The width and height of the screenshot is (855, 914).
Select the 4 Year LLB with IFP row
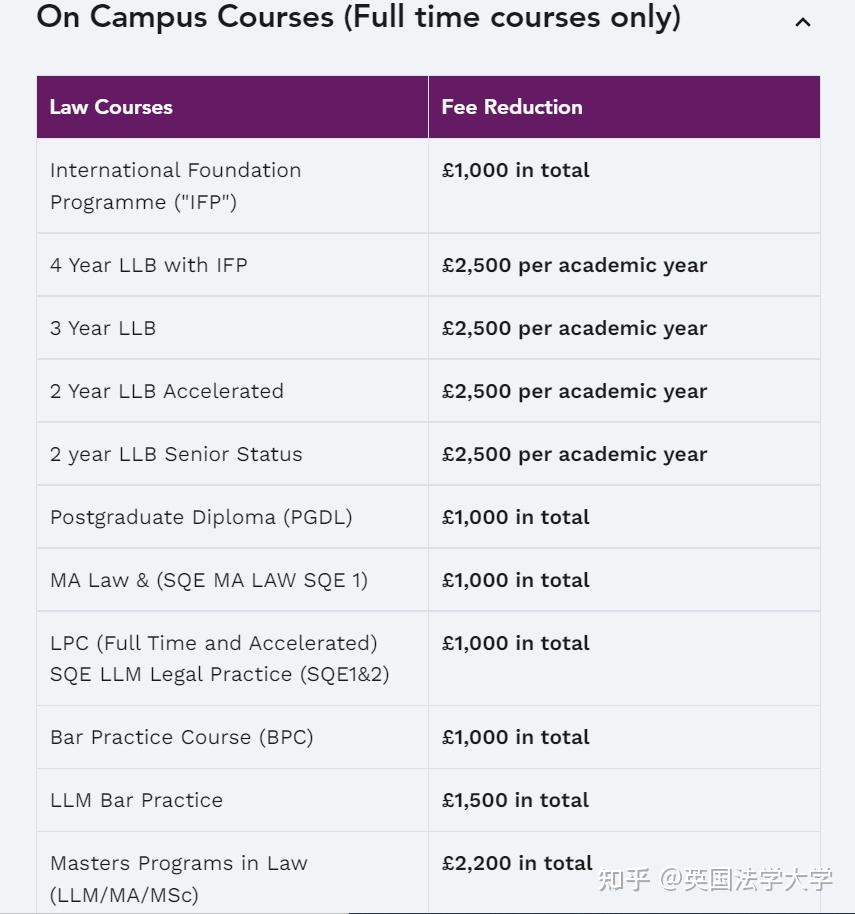click(x=149, y=265)
